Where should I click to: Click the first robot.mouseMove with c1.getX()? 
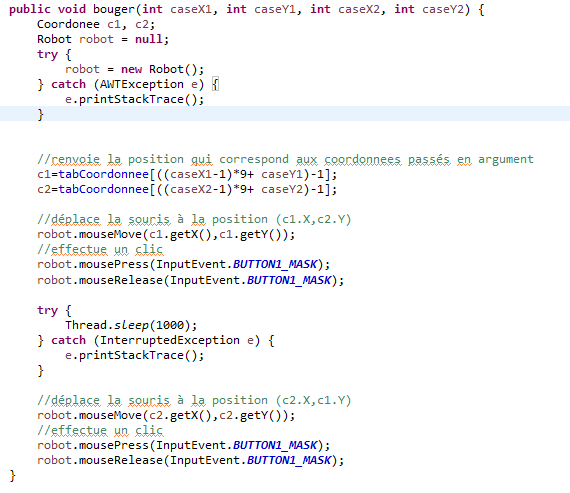(166, 235)
